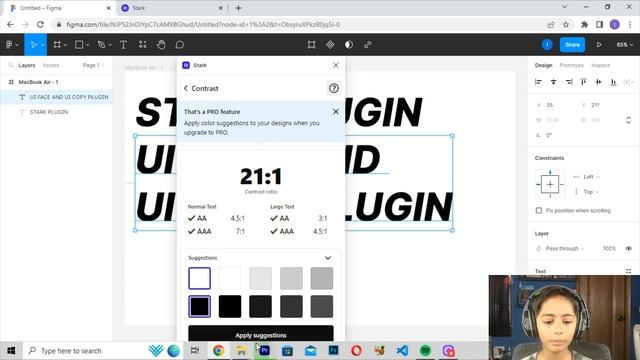Select the Frame tool
This screenshot has width=640, height=360.
coord(57,44)
